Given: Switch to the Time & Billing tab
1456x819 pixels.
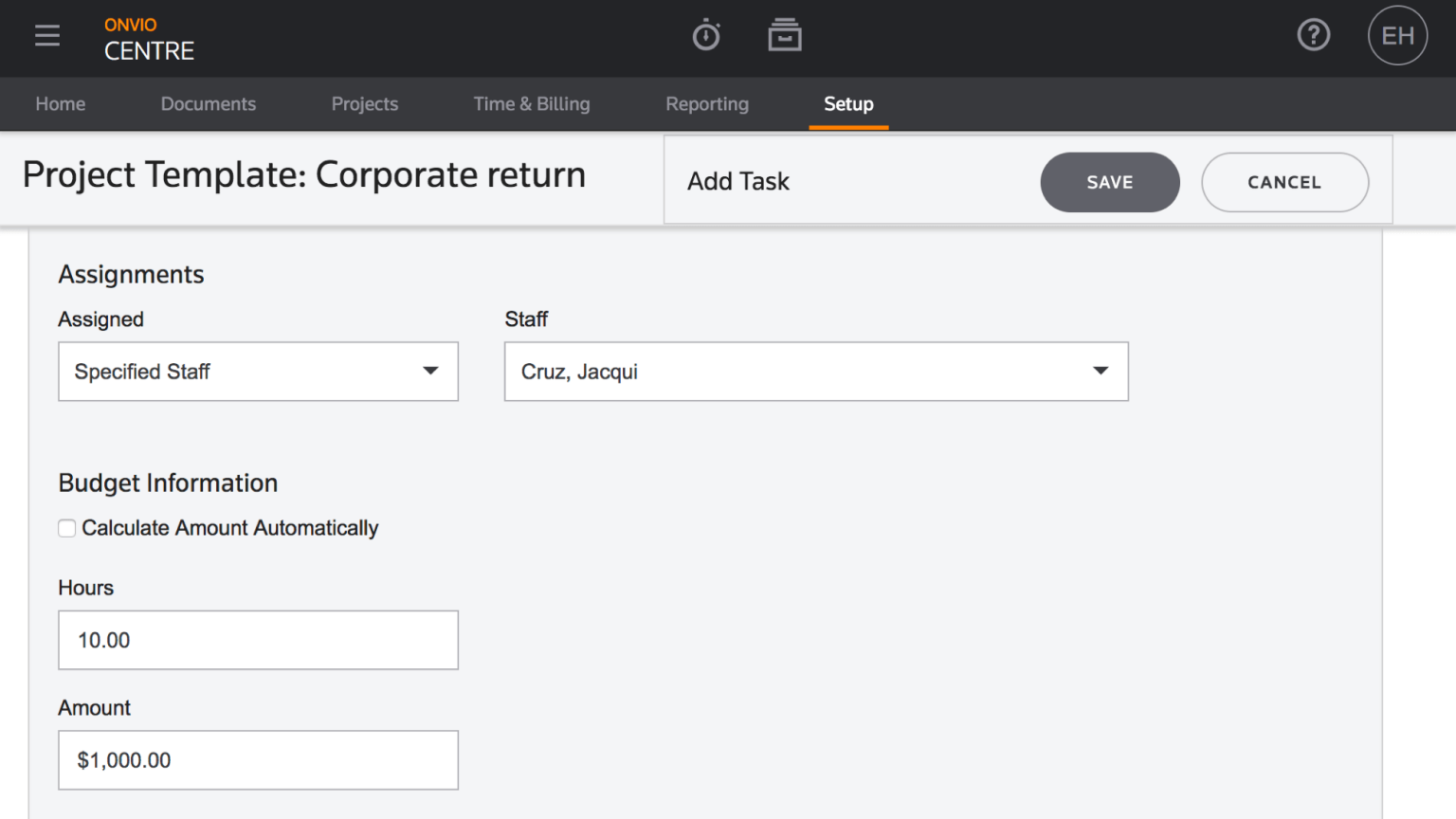Looking at the screenshot, I should click(532, 104).
